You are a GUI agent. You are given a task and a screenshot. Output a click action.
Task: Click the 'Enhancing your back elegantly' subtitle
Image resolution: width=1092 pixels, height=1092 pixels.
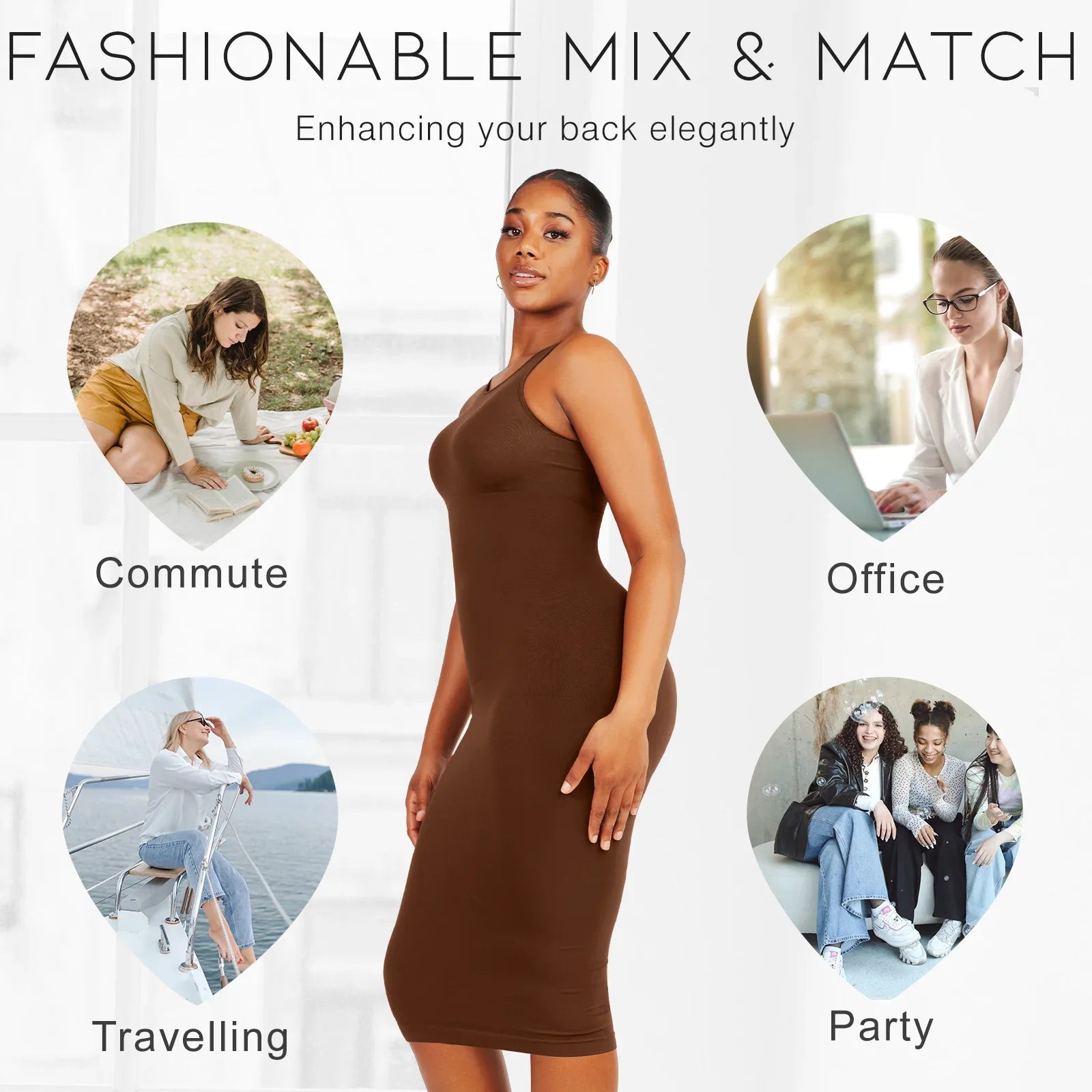545,129
